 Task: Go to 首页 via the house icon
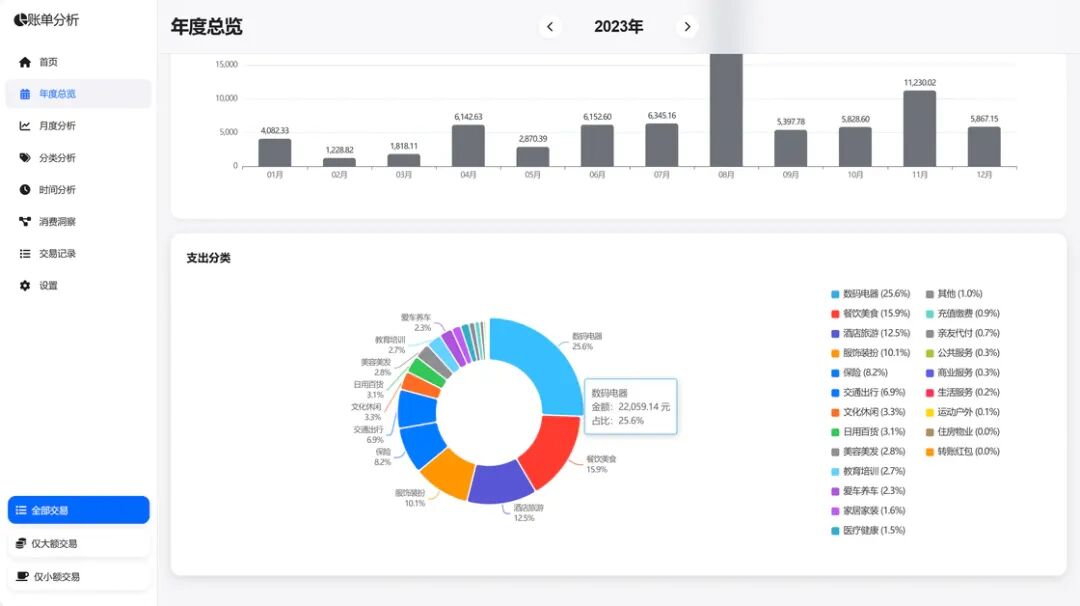25,62
